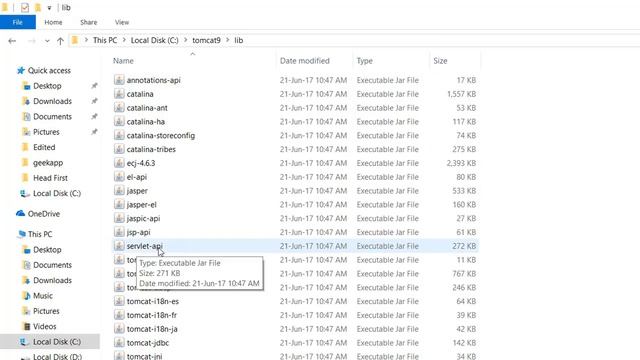Select This PC in navigation pane

click(40, 234)
